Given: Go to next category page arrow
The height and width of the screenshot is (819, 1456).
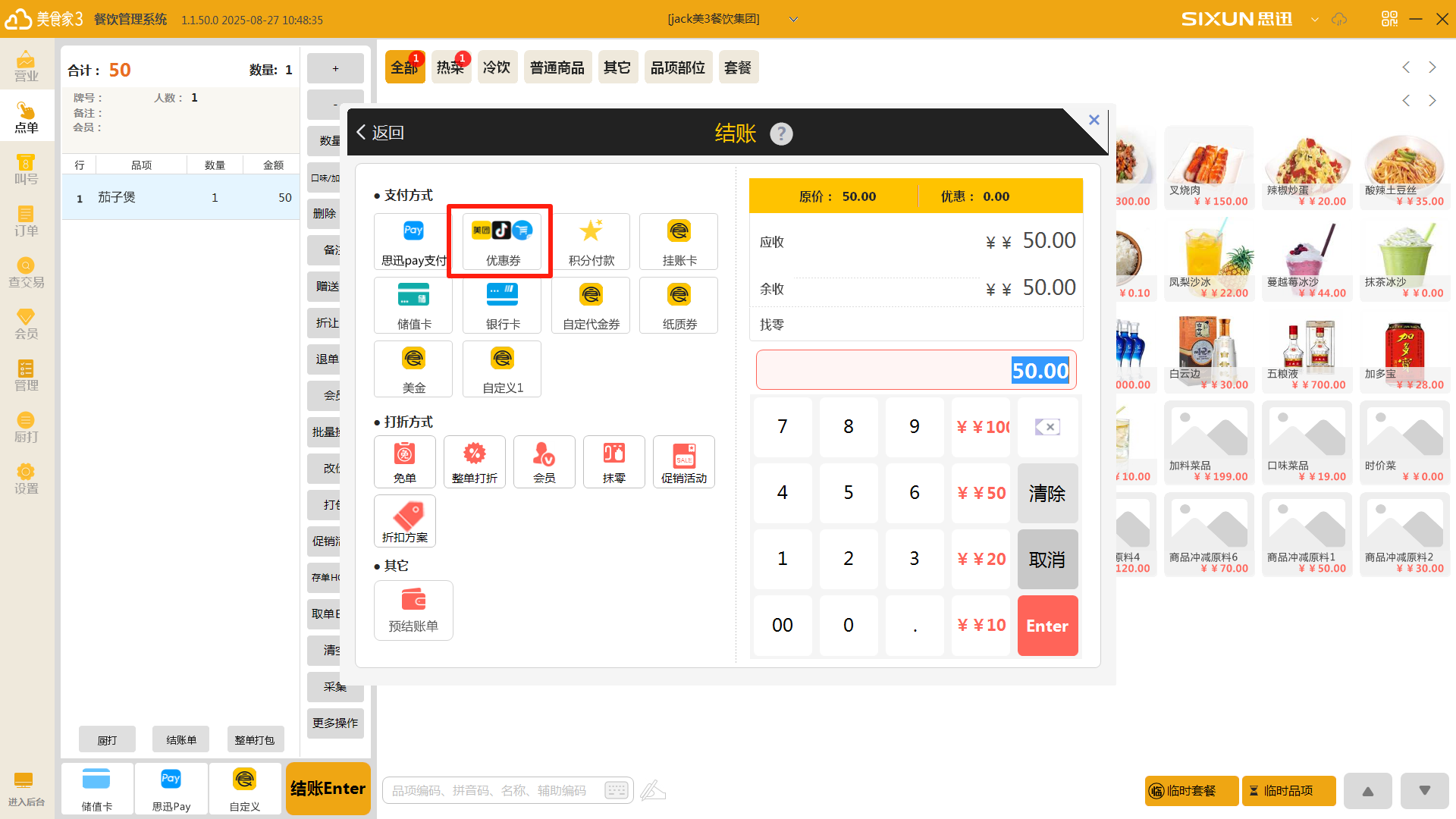Looking at the screenshot, I should tap(1432, 67).
